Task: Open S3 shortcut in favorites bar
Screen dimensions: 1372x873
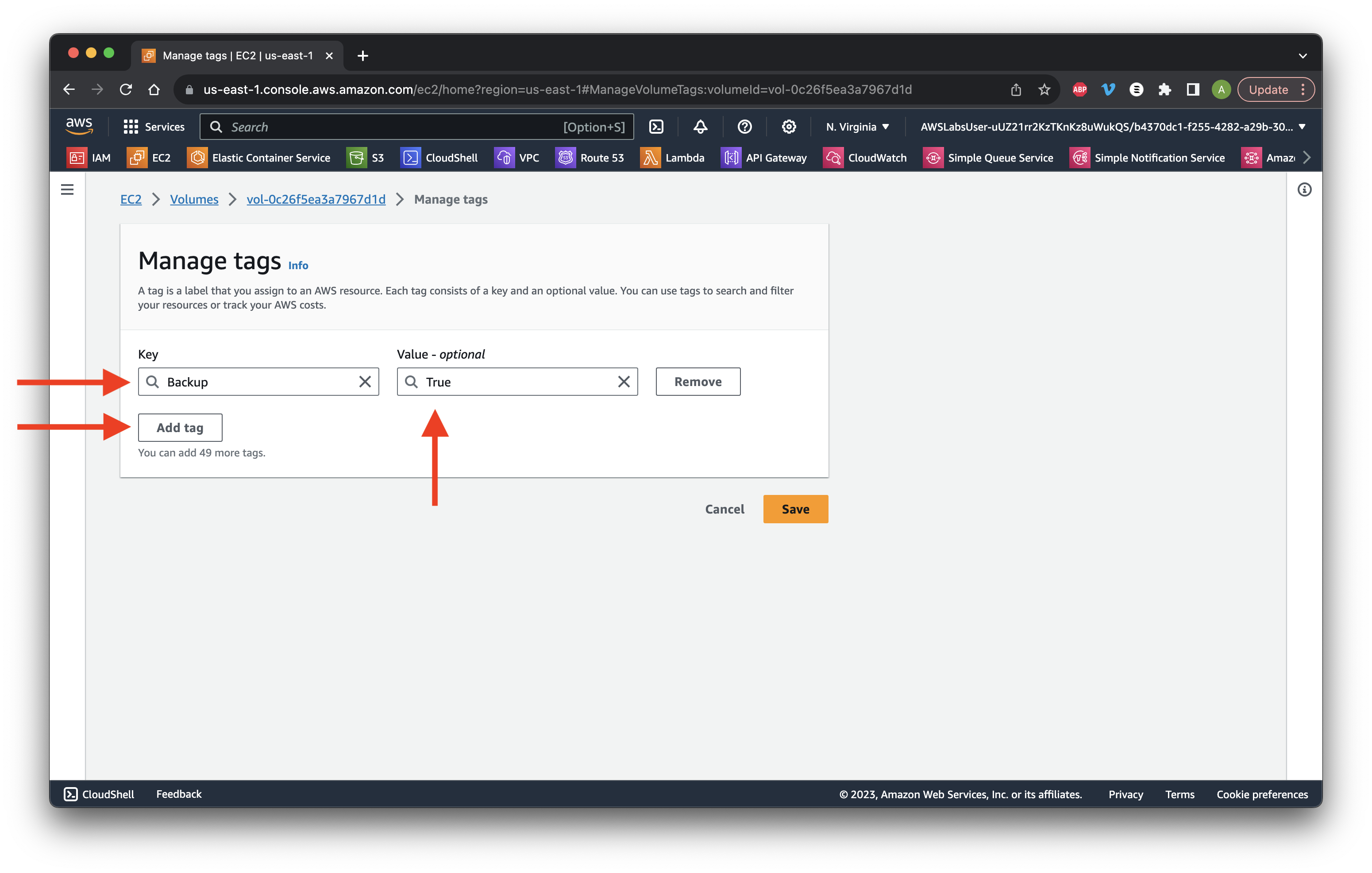Action: (x=365, y=158)
